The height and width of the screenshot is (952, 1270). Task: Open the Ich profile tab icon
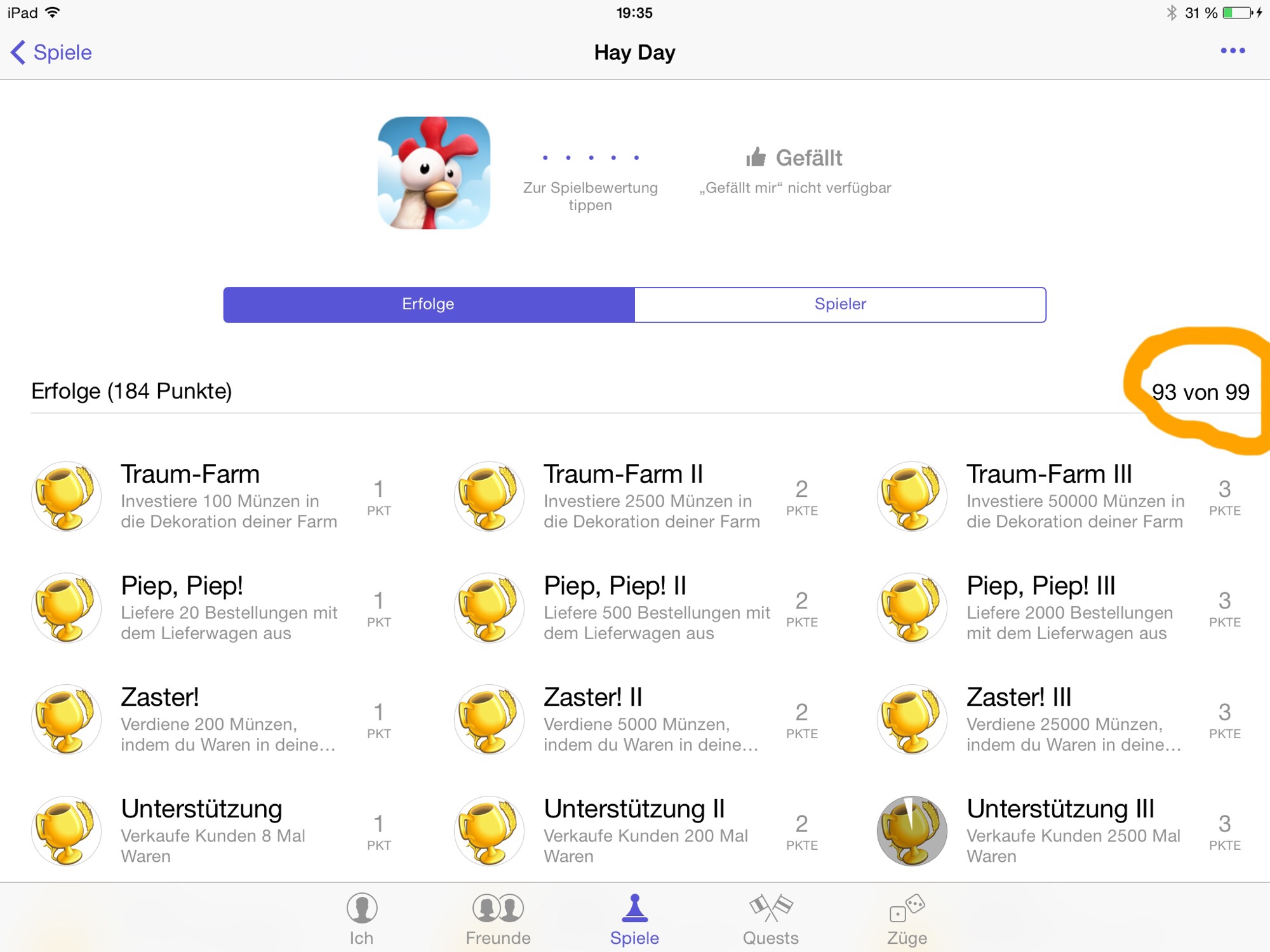click(362, 908)
